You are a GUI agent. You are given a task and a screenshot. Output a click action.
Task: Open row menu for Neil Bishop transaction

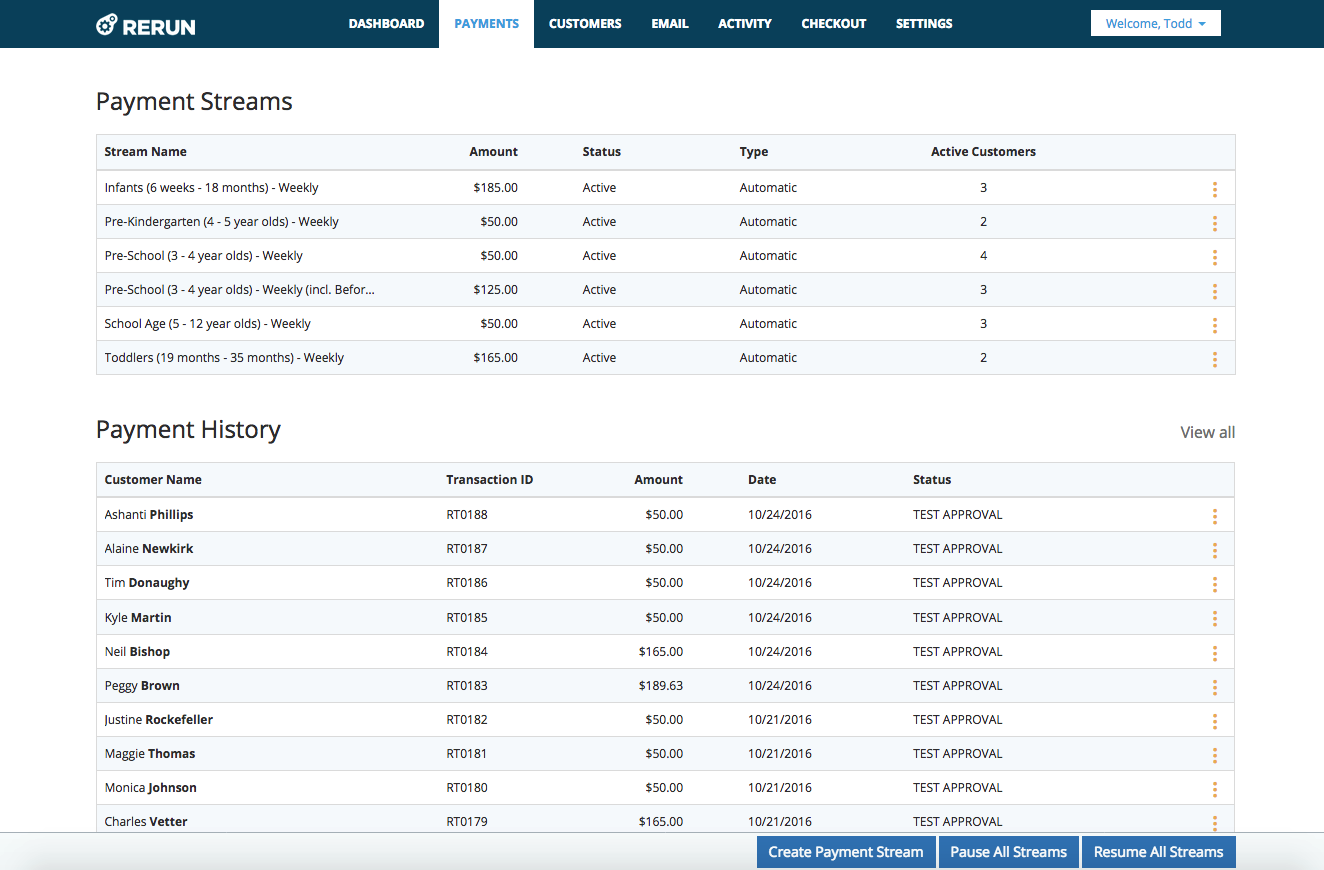[1214, 653]
